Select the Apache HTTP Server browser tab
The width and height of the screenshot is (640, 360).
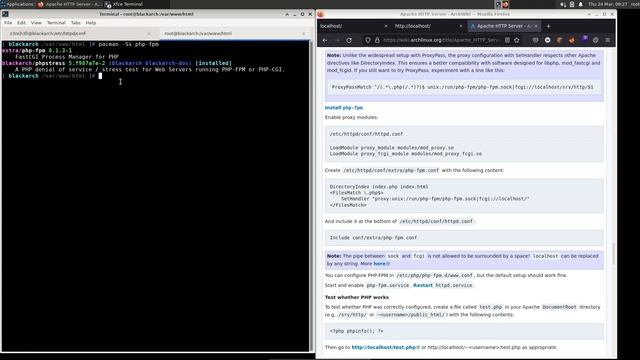504,26
